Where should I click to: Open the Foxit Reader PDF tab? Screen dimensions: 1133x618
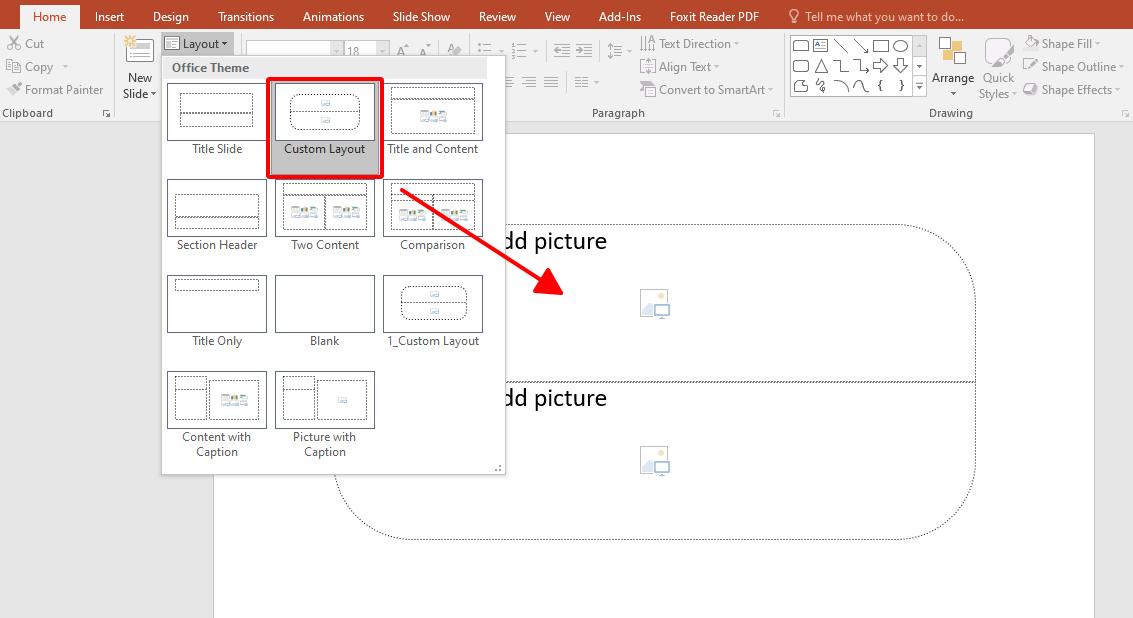tap(713, 16)
